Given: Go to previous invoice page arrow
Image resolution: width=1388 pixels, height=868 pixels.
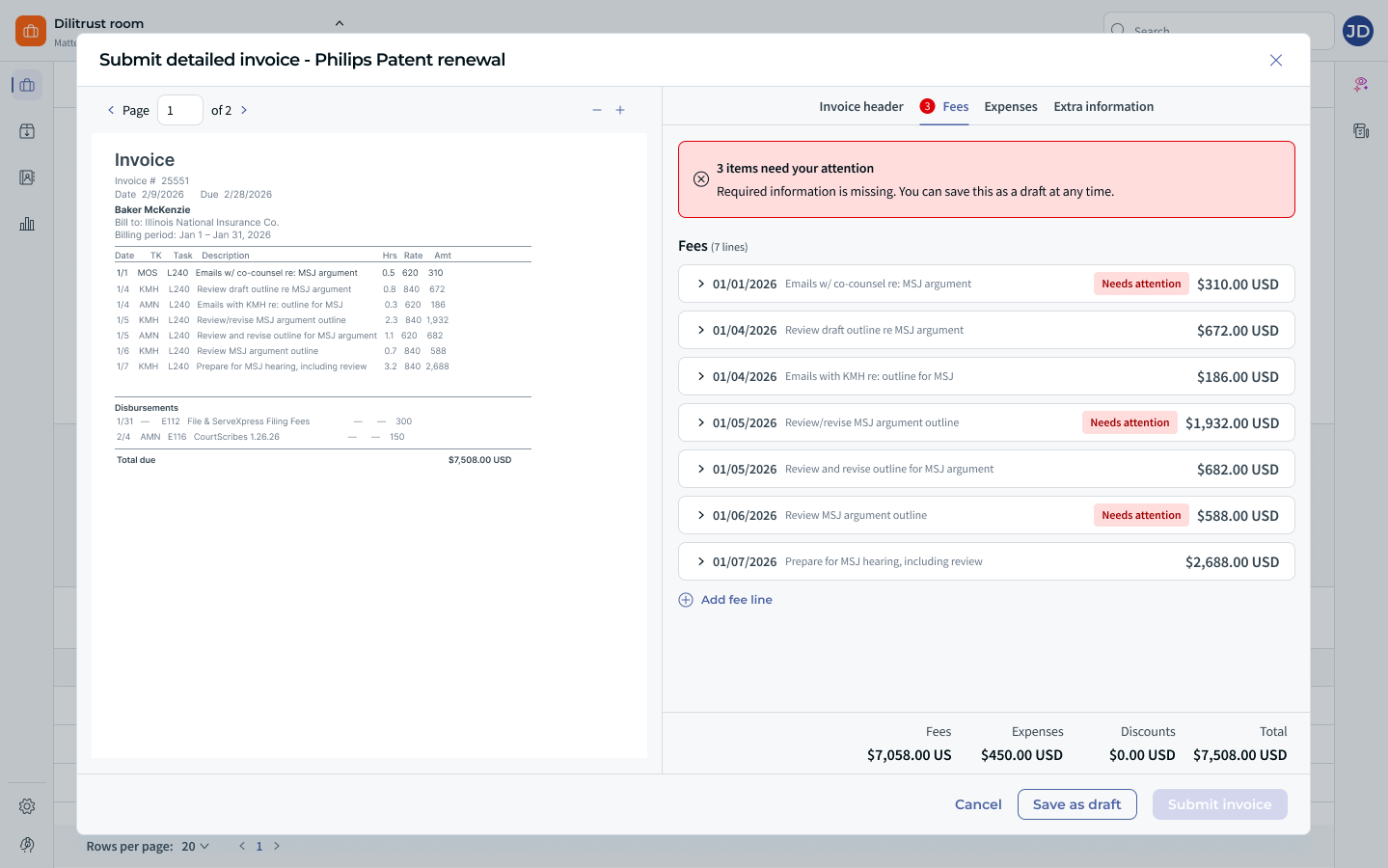Looking at the screenshot, I should pos(111,110).
